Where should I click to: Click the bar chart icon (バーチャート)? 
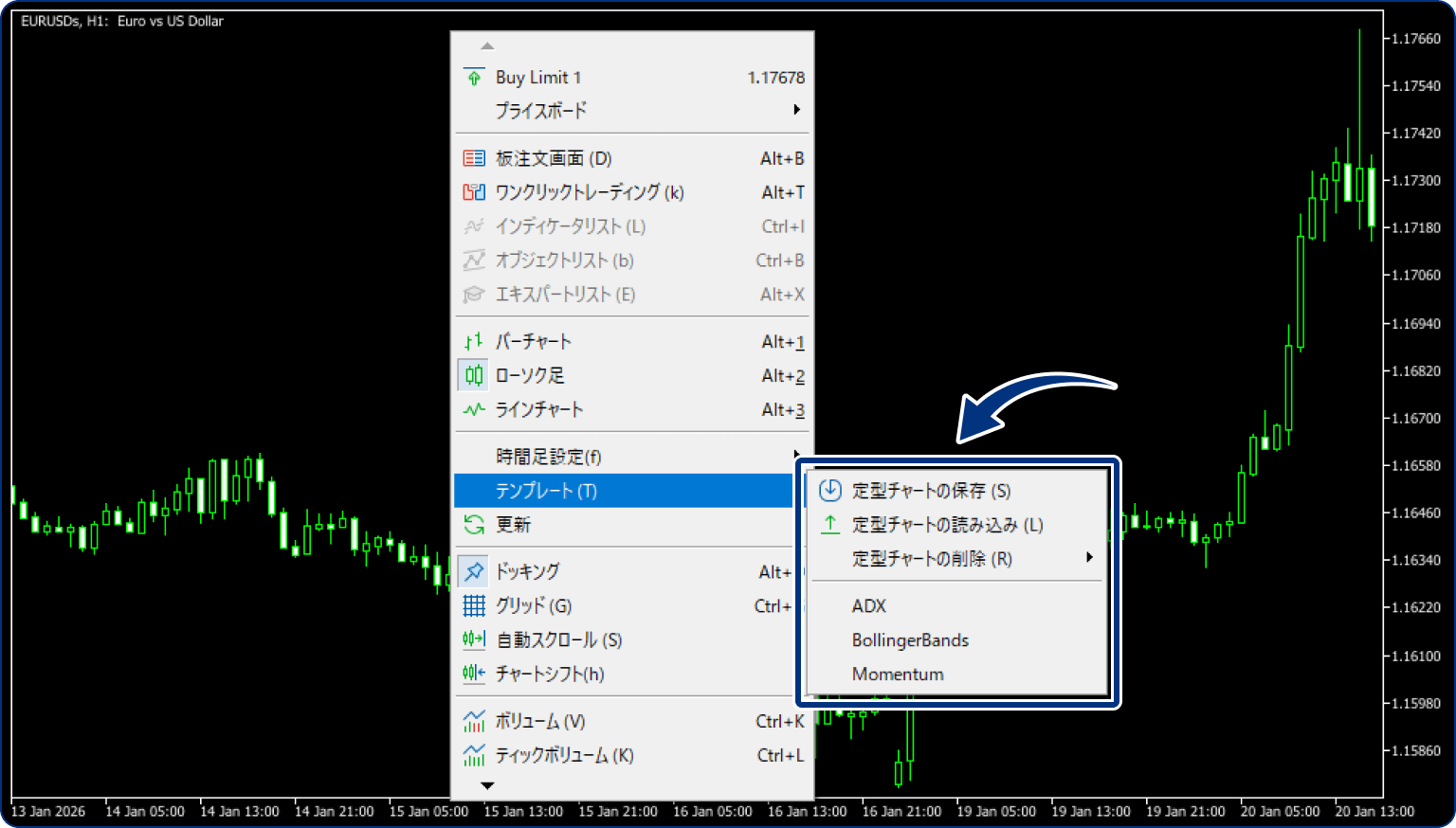(x=473, y=341)
